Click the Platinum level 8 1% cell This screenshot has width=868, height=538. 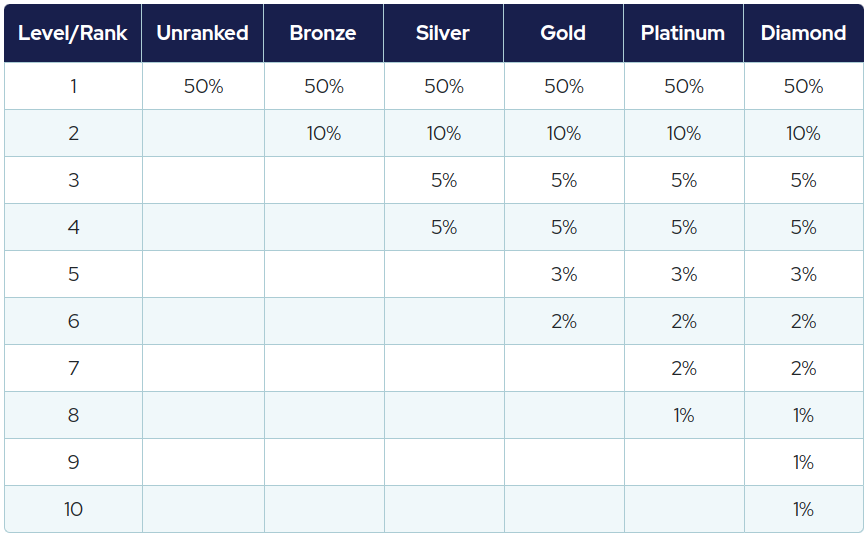[684, 415]
